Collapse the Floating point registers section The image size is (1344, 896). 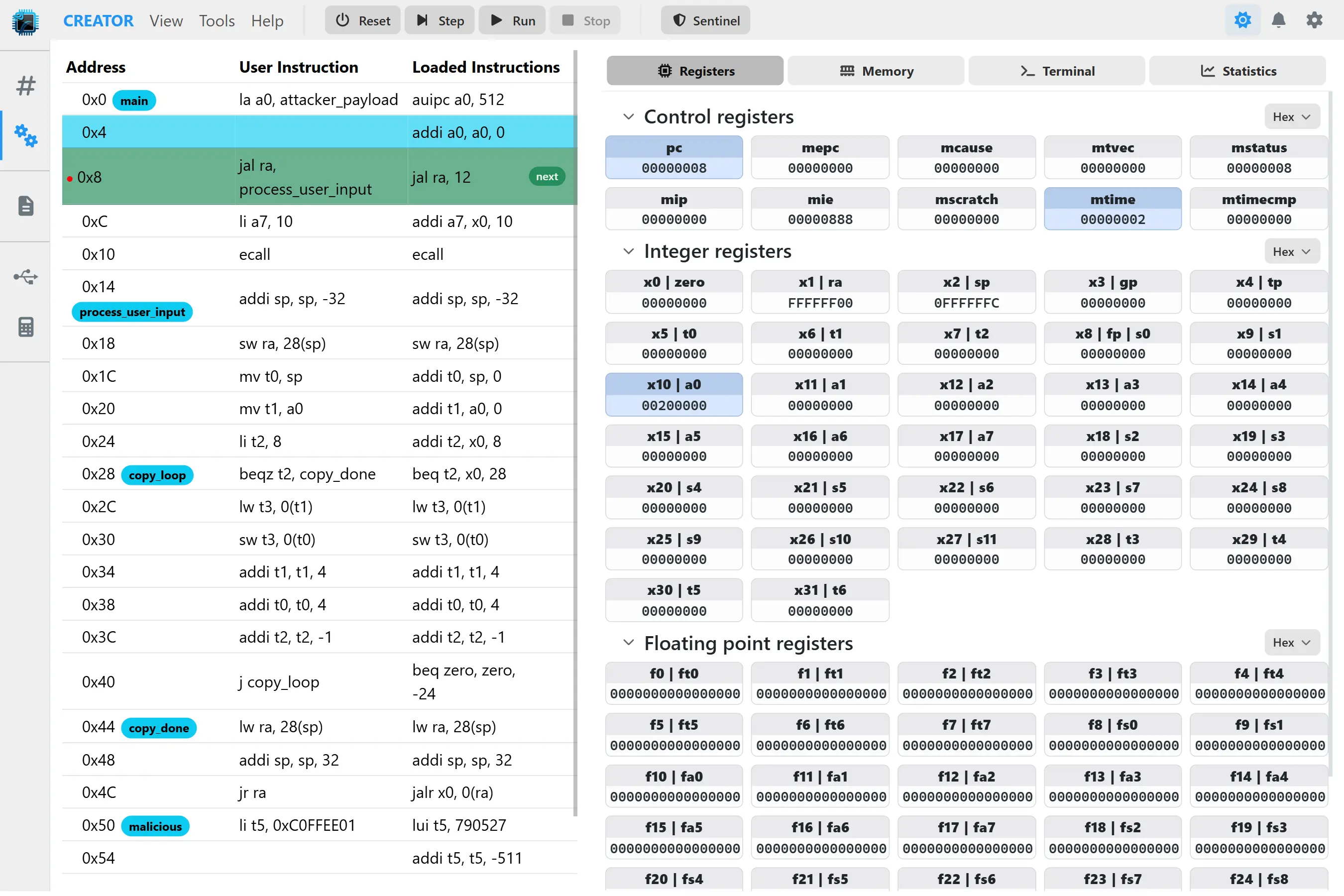(629, 643)
